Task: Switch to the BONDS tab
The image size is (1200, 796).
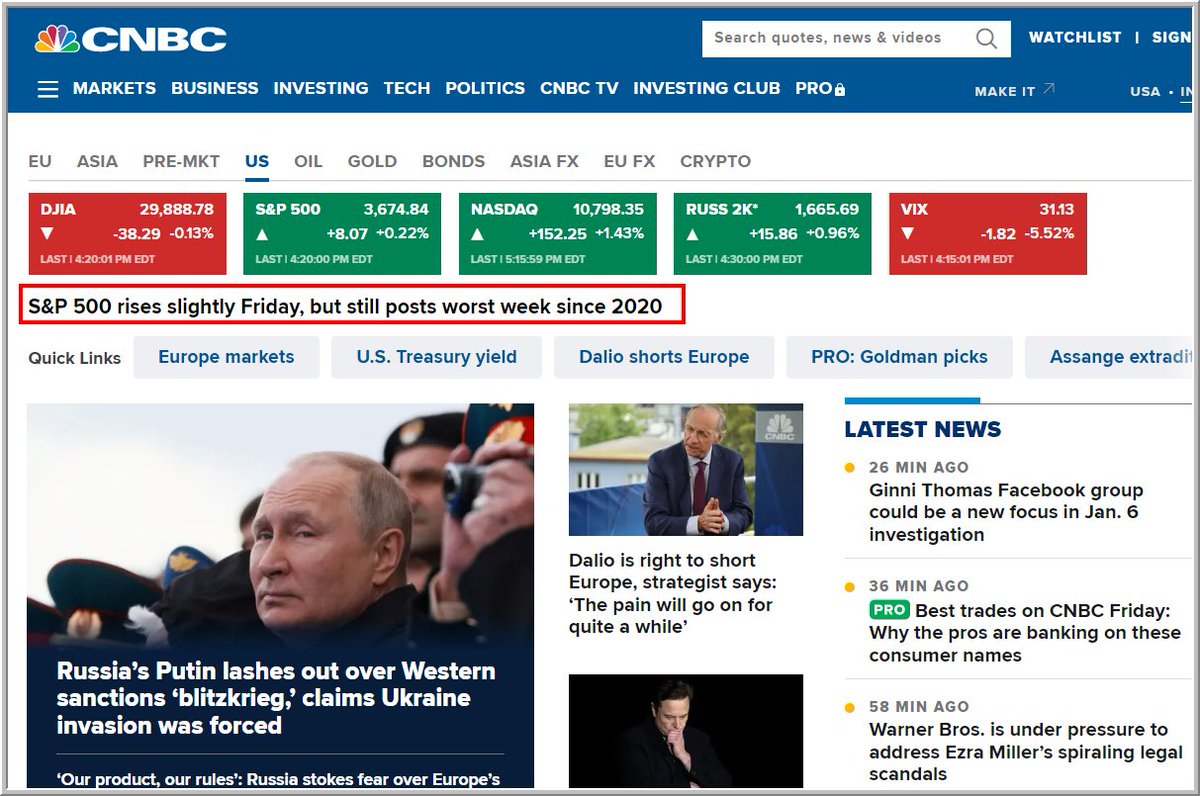Action: coord(453,161)
